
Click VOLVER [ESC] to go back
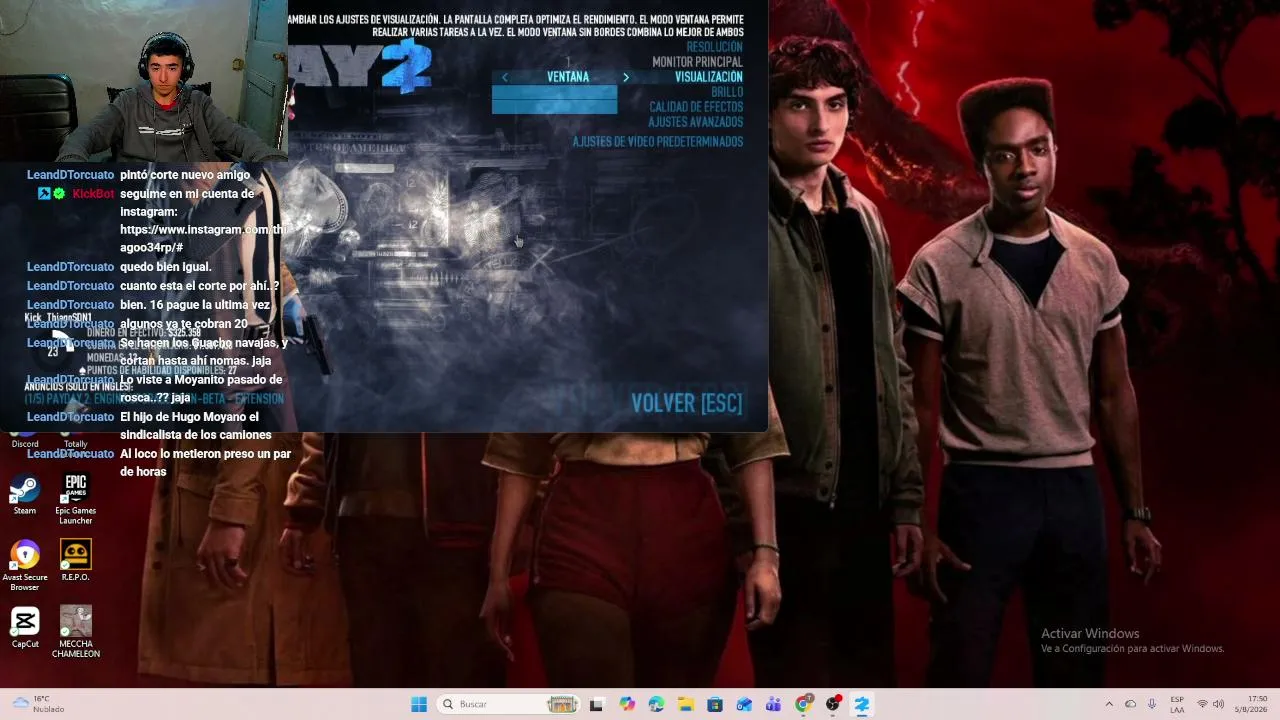686,403
